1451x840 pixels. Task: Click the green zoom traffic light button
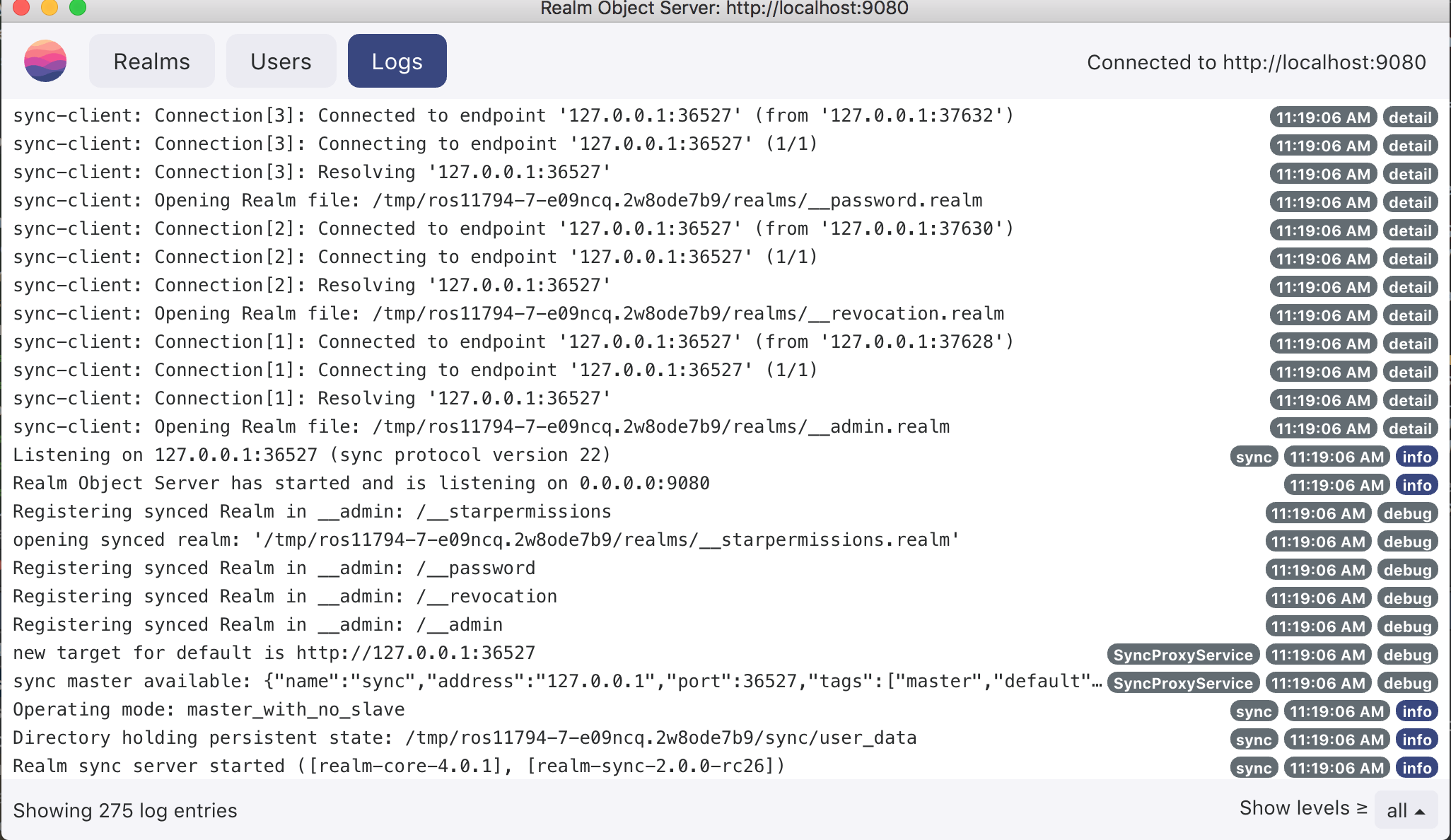point(76,9)
